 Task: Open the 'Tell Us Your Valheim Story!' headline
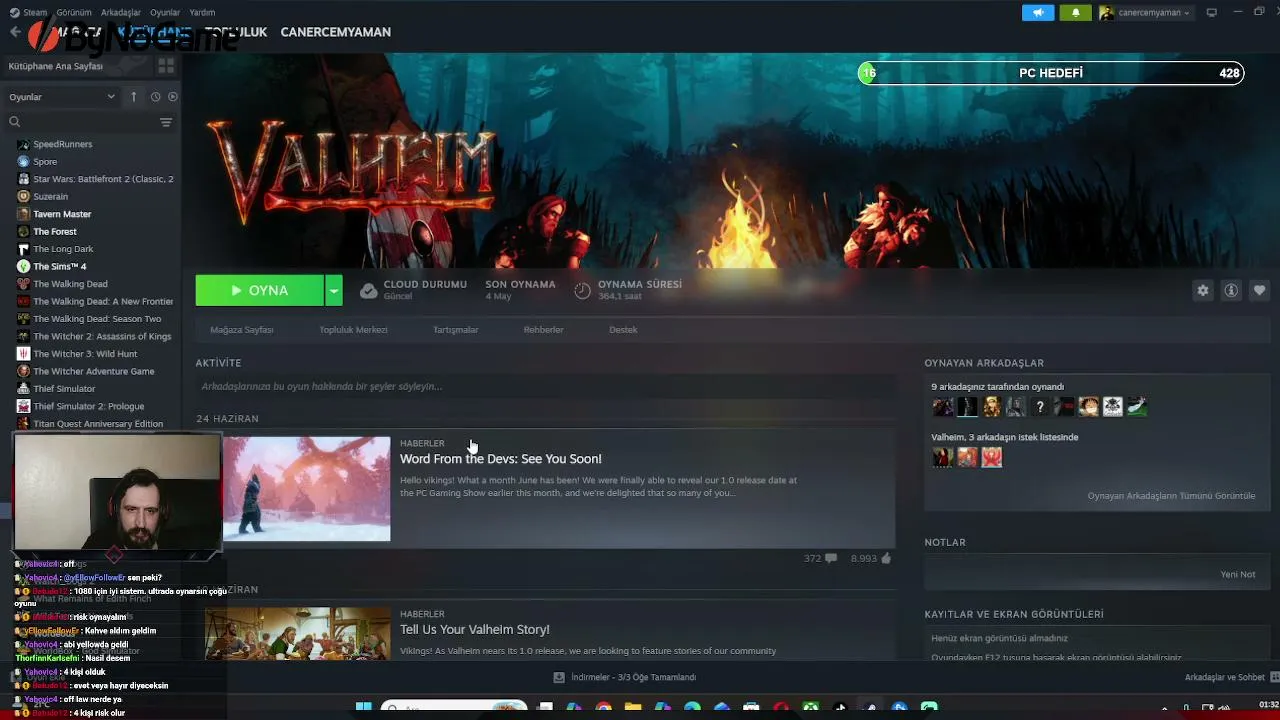[x=475, y=630]
